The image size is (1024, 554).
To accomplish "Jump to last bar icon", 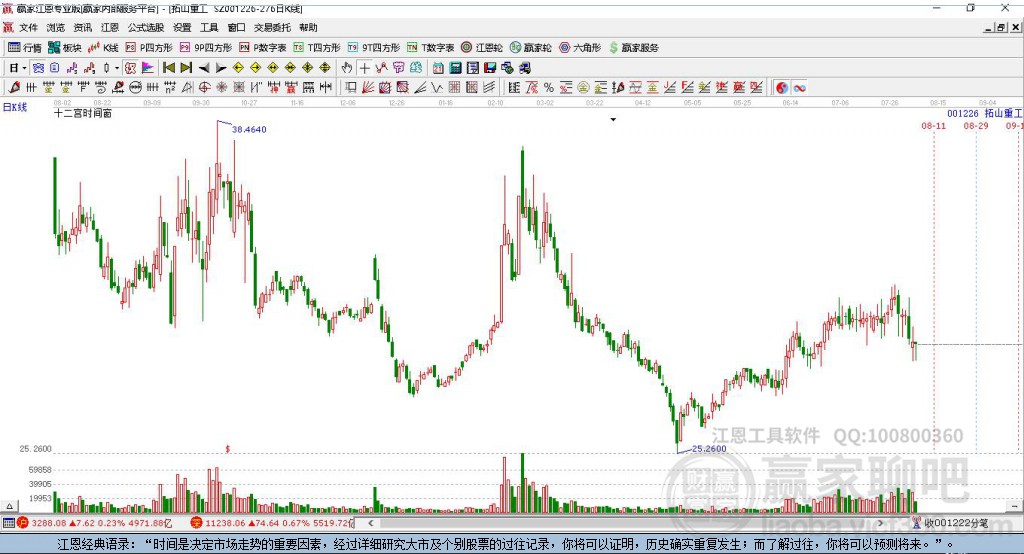I will [186, 68].
